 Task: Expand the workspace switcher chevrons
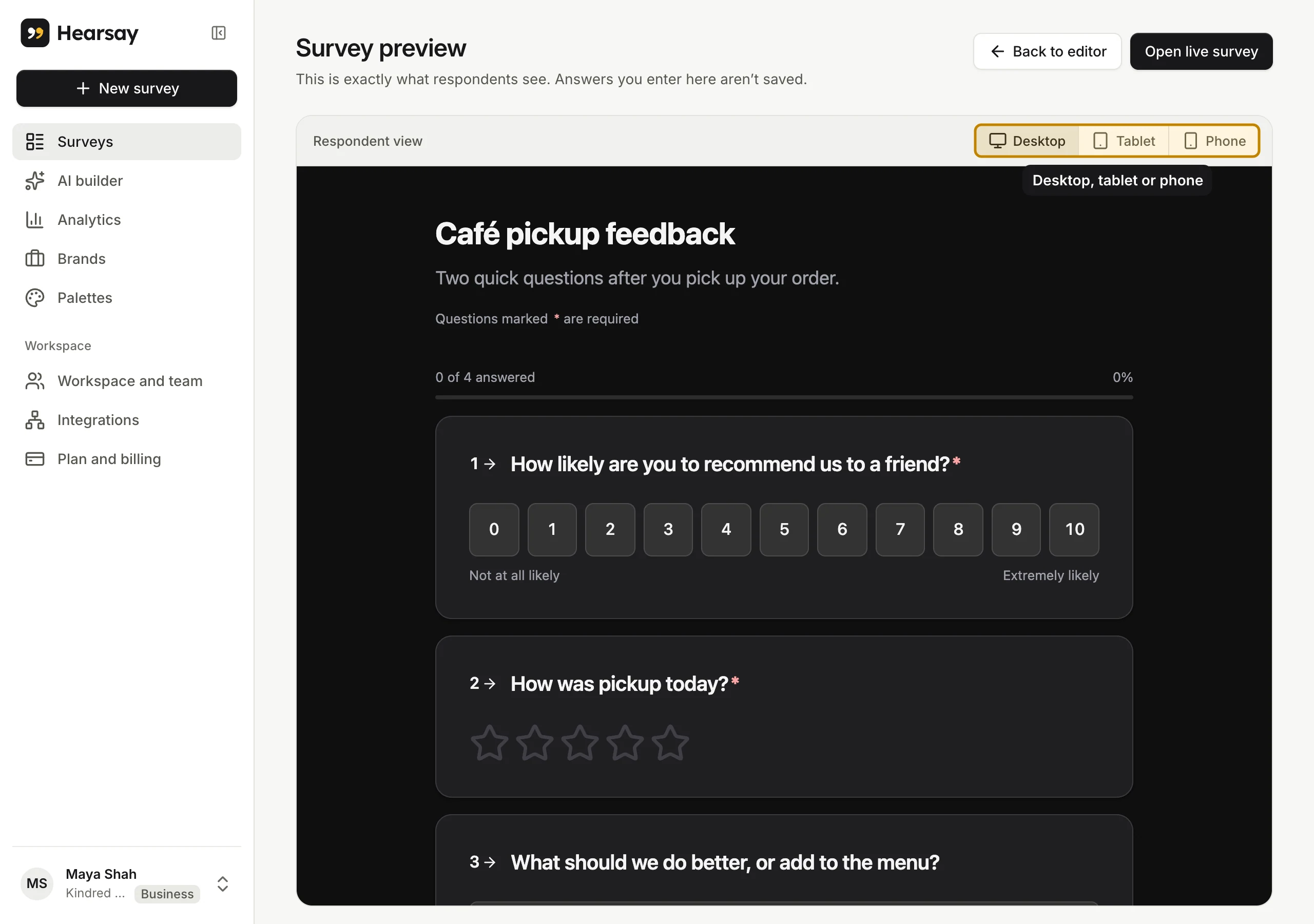tap(223, 884)
